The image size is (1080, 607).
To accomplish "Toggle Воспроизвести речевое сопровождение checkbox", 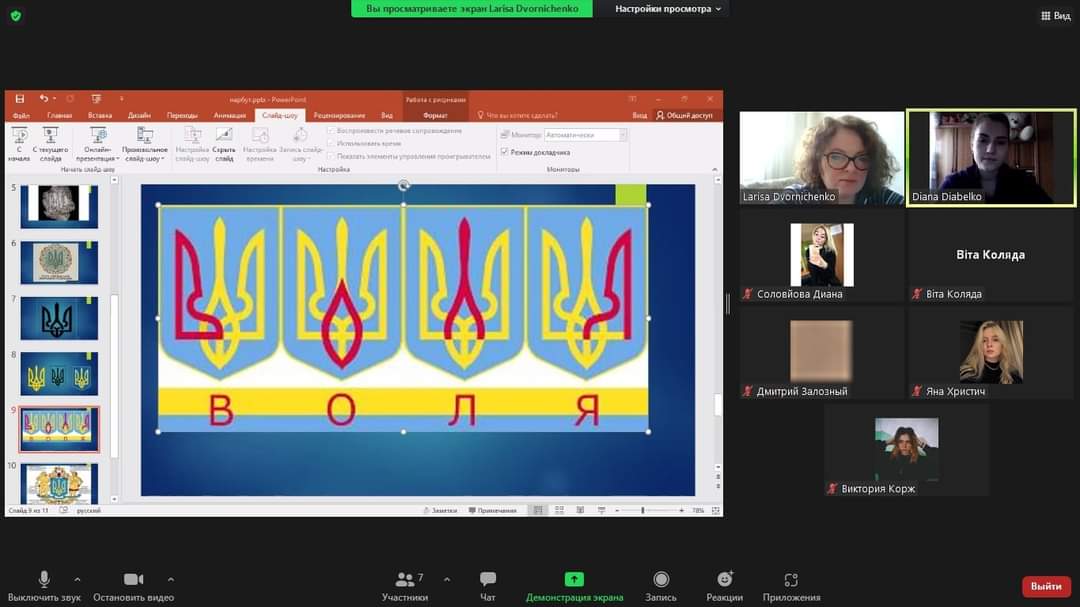I will click(x=331, y=131).
